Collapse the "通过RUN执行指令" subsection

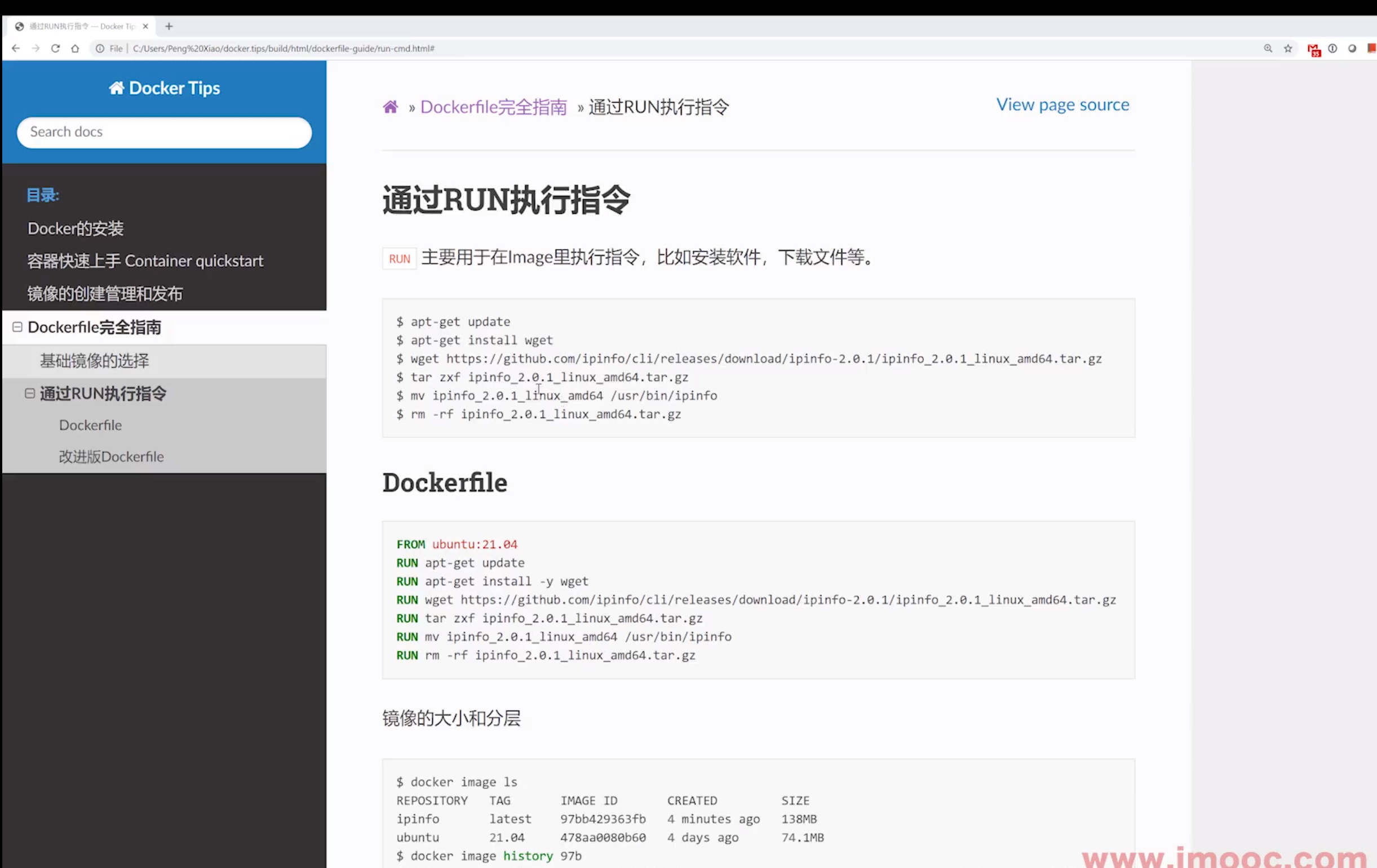pos(30,393)
